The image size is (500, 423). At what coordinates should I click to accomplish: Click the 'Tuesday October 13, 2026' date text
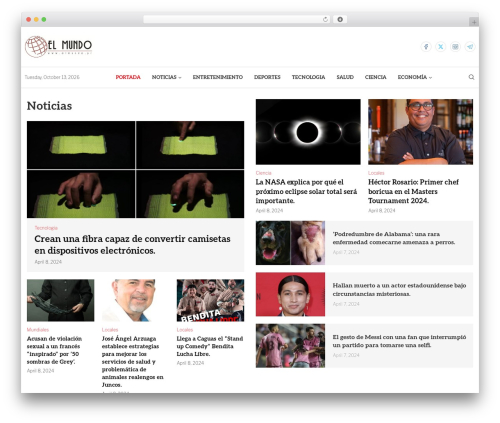click(x=52, y=77)
